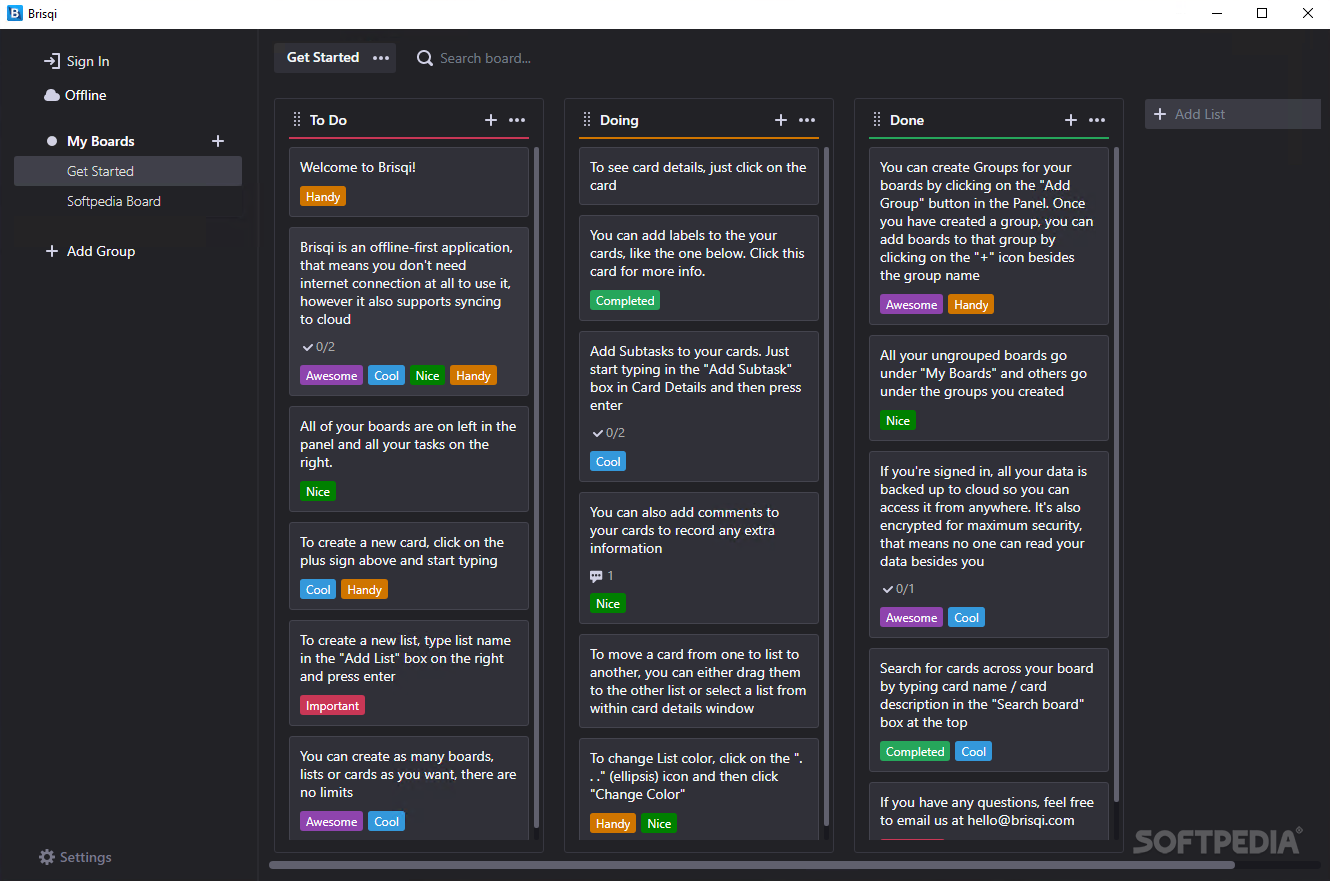1330x881 pixels.
Task: Click the Offline status label
Action: pyautogui.click(x=85, y=95)
